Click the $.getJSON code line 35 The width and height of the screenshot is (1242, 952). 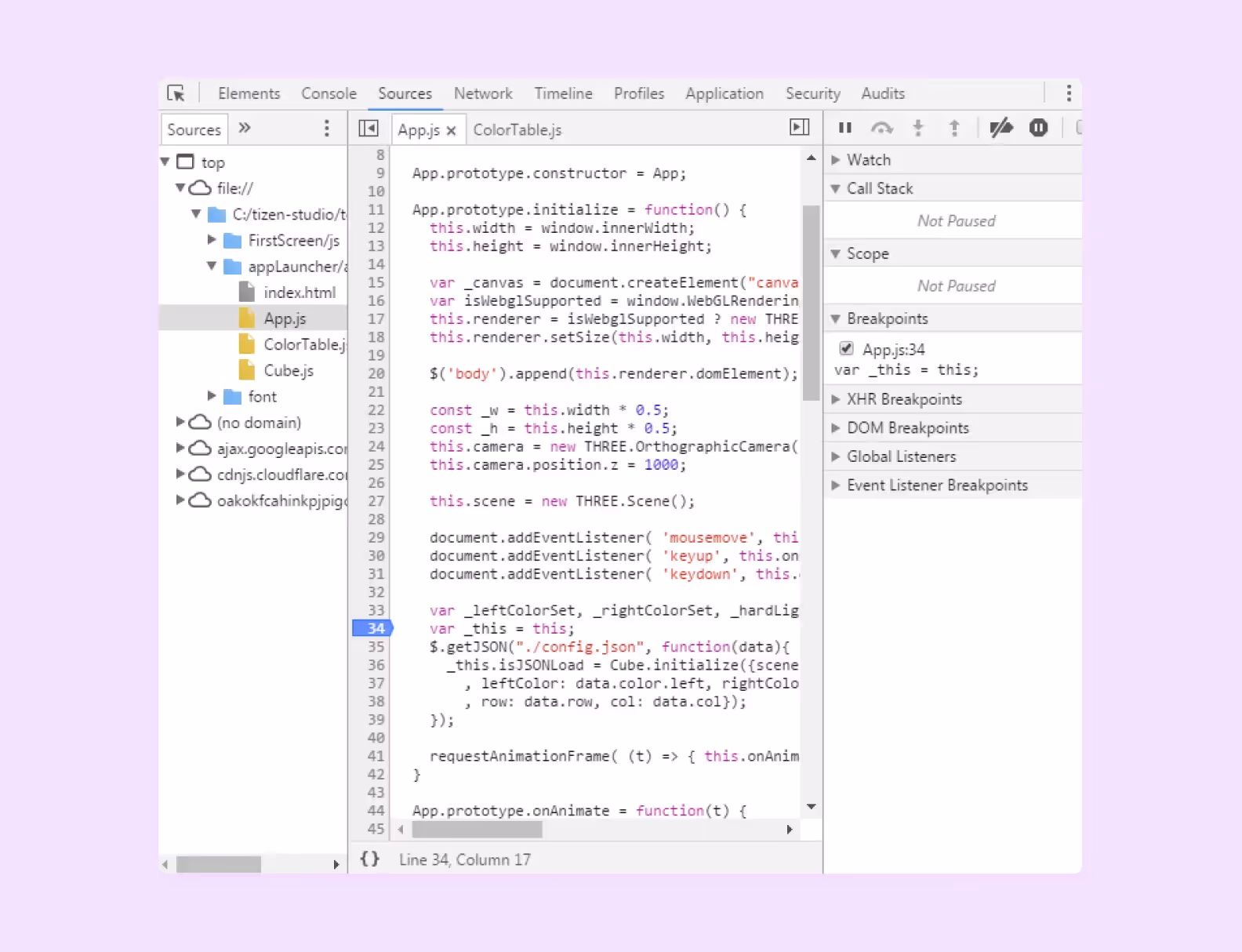pyautogui.click(x=609, y=646)
